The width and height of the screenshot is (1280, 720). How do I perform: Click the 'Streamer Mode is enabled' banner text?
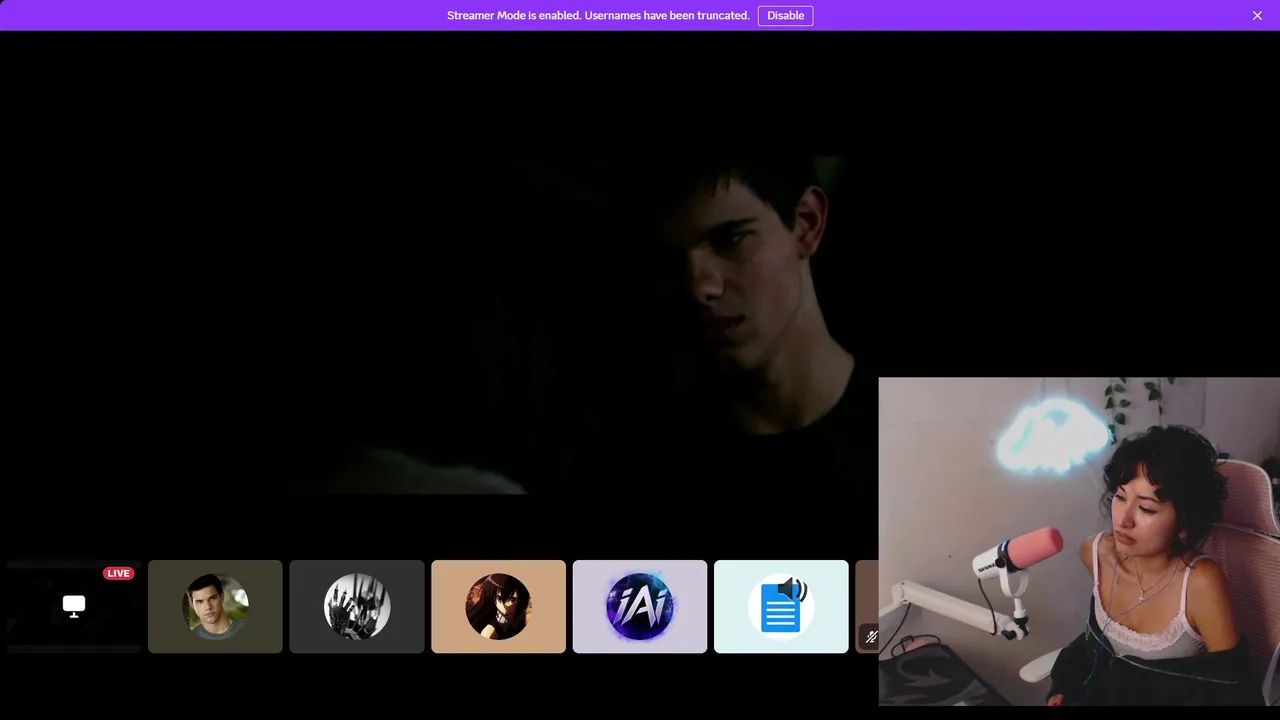click(598, 15)
